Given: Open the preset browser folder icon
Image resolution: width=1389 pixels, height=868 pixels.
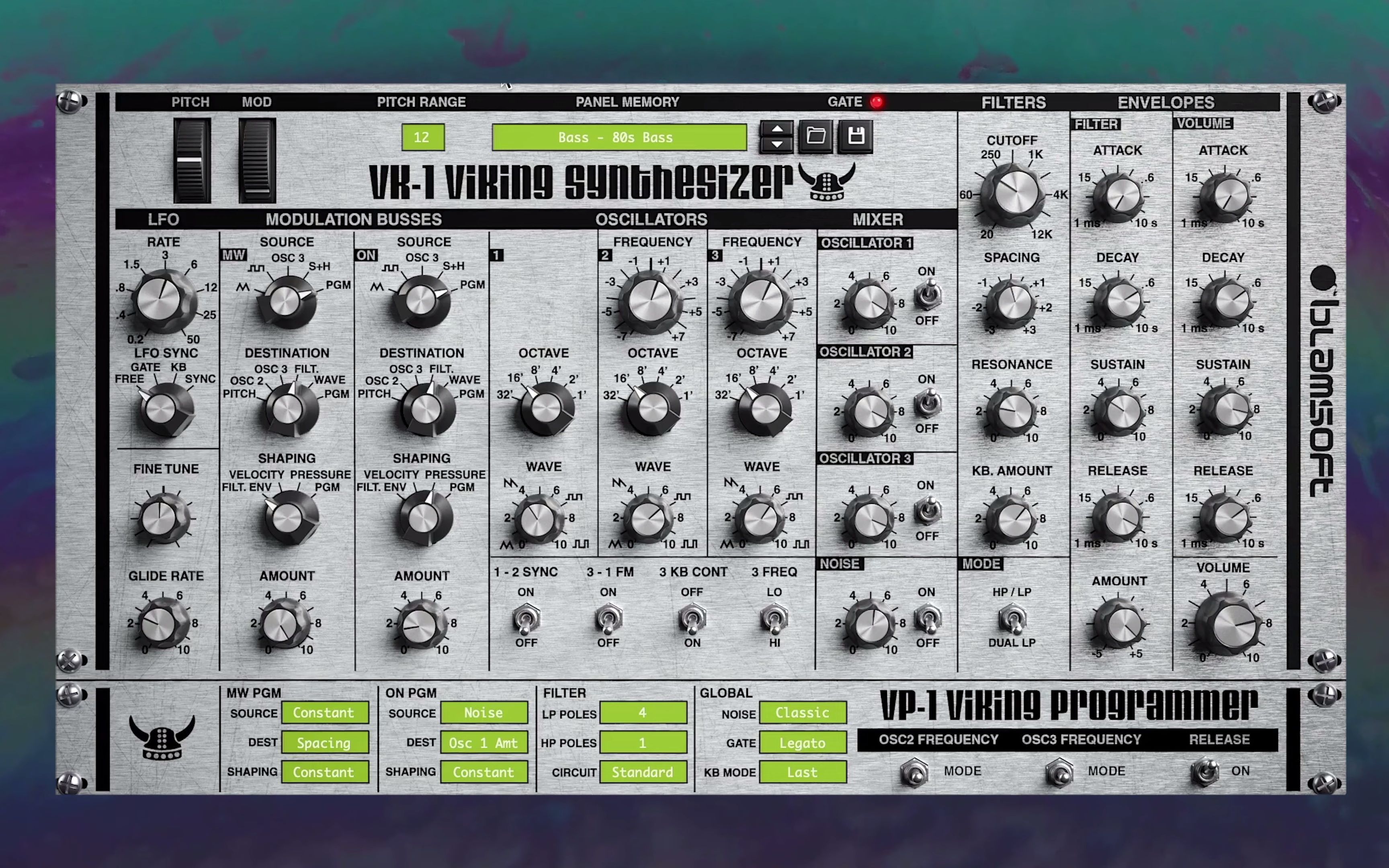Looking at the screenshot, I should tap(815, 137).
